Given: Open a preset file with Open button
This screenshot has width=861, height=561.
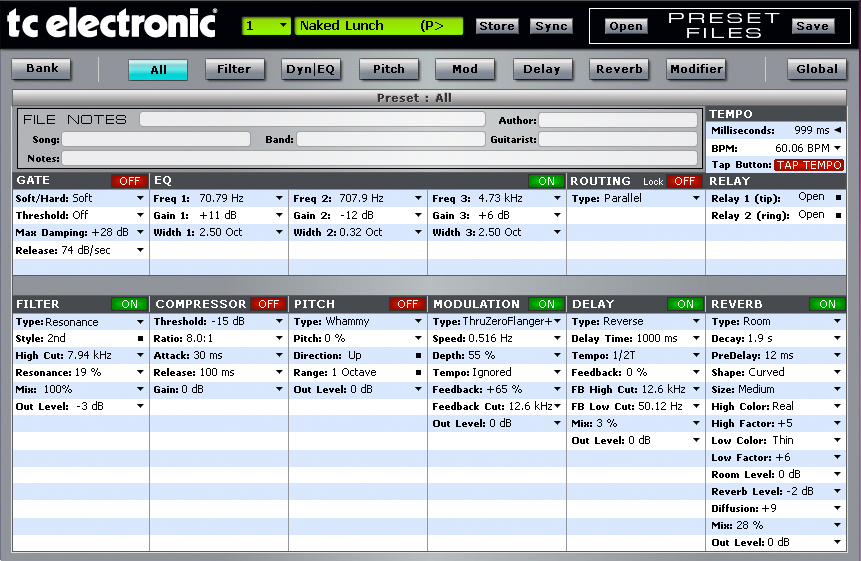Looking at the screenshot, I should (626, 26).
